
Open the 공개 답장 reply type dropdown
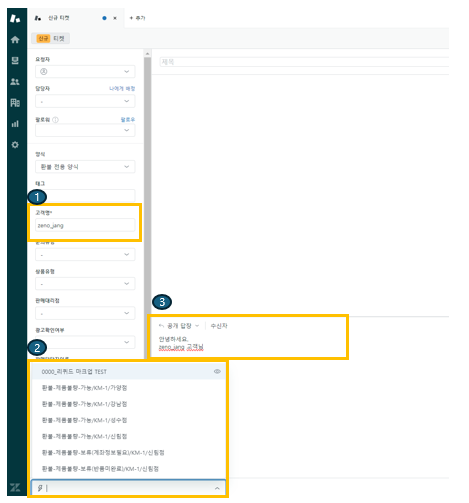pyautogui.click(x=183, y=326)
